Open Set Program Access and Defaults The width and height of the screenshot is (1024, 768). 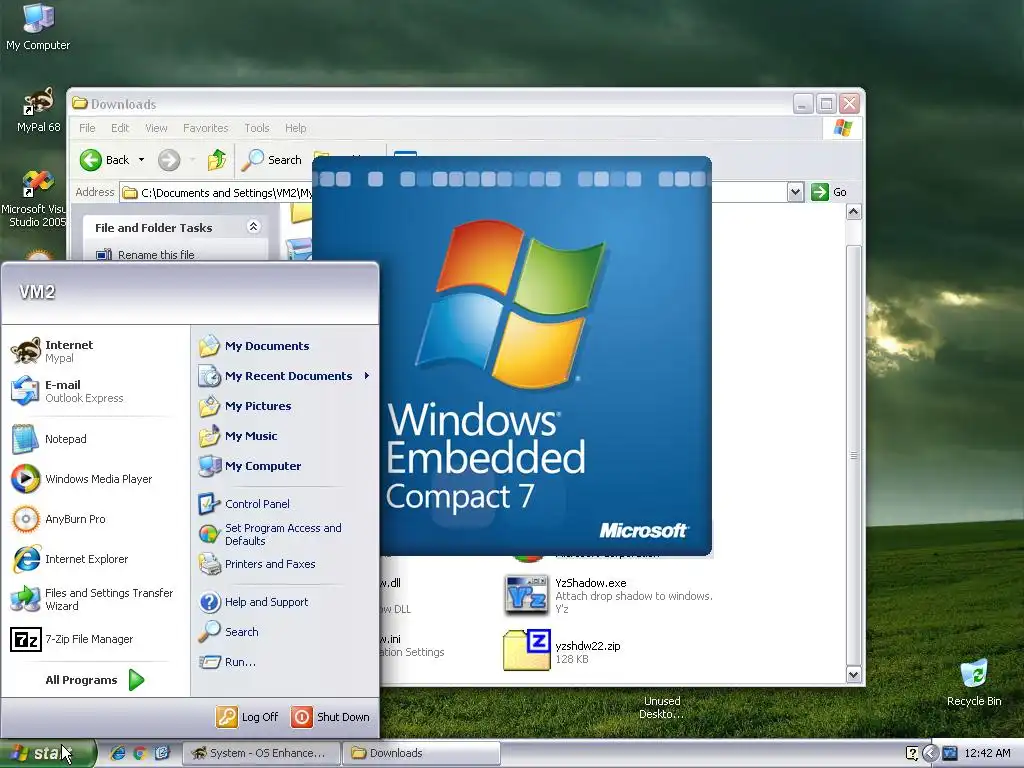pyautogui.click(x=285, y=534)
